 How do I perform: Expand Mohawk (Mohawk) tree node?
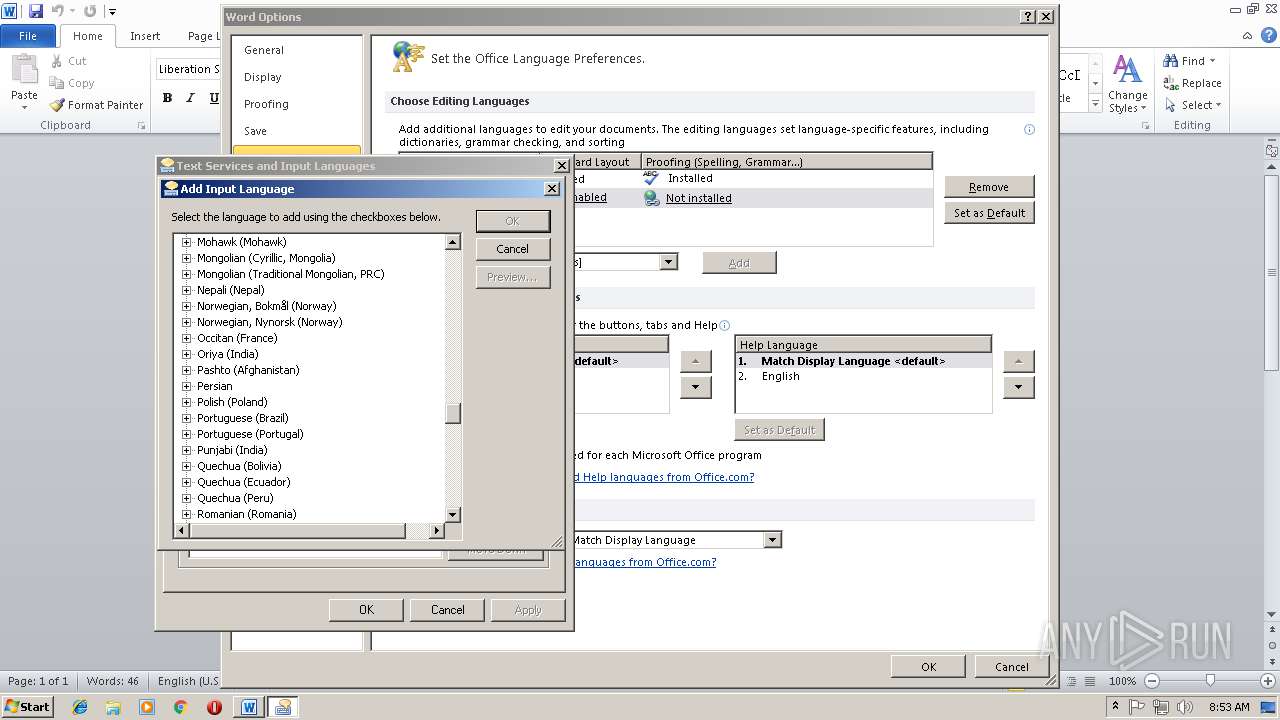tap(186, 242)
